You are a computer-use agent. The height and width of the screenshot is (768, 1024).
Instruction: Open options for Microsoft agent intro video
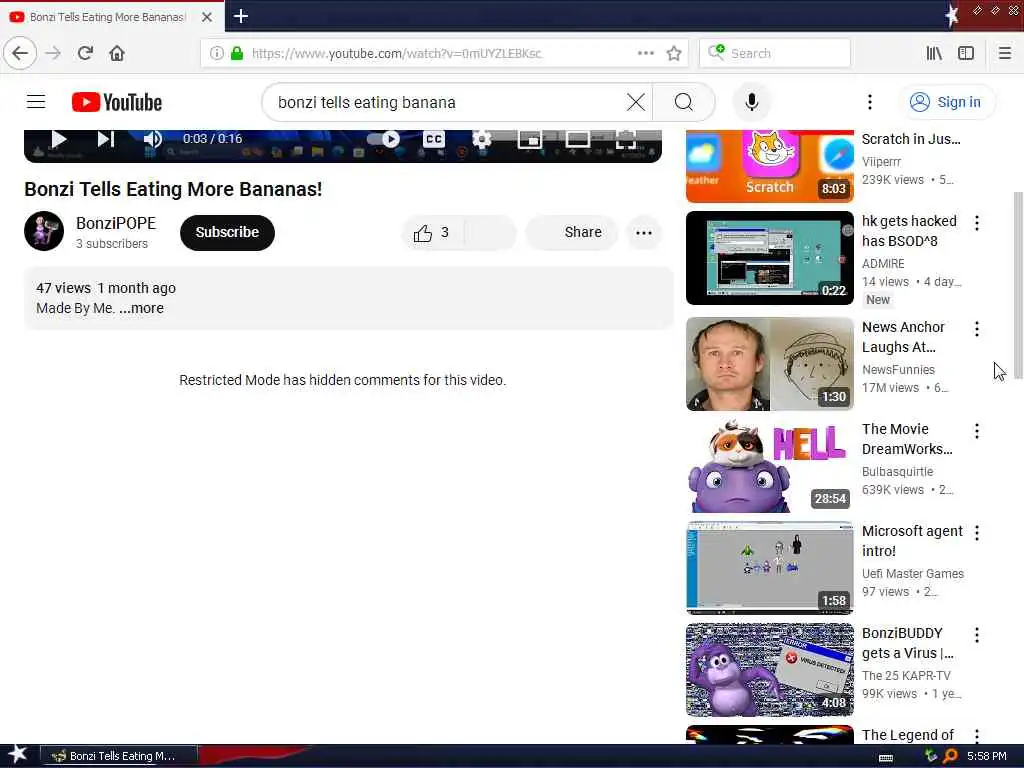976,533
